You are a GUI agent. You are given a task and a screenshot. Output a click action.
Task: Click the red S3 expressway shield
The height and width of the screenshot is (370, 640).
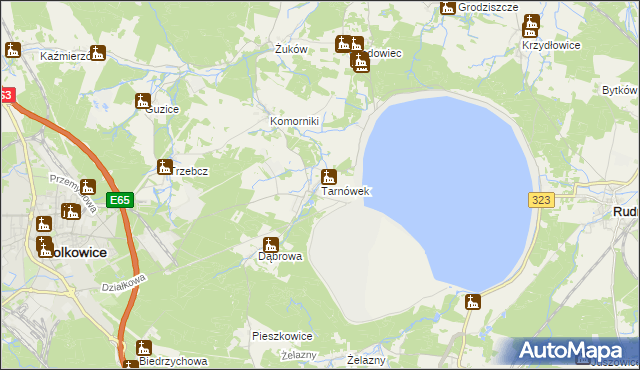click(x=7, y=95)
